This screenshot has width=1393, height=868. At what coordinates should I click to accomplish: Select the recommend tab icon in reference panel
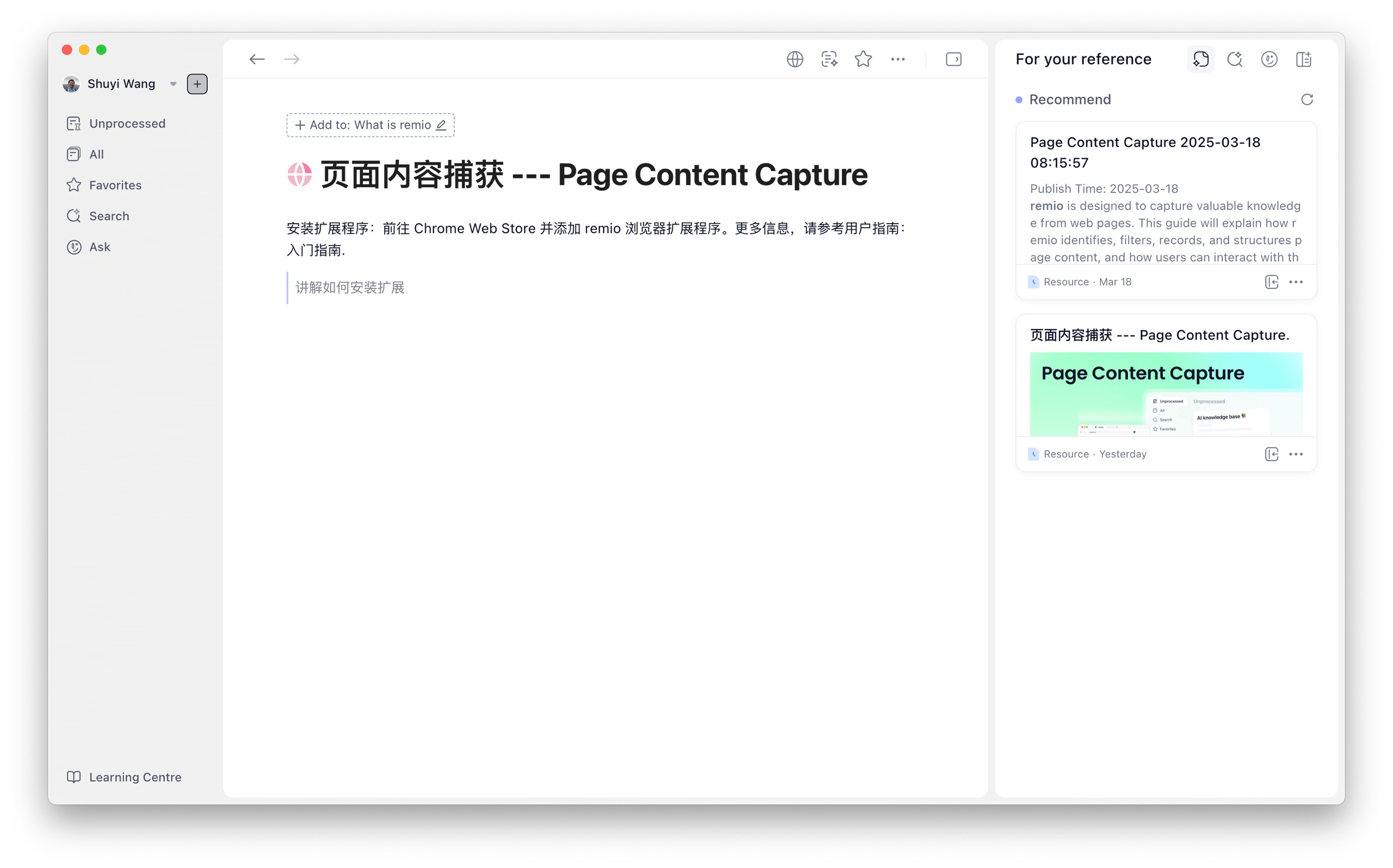(1200, 59)
